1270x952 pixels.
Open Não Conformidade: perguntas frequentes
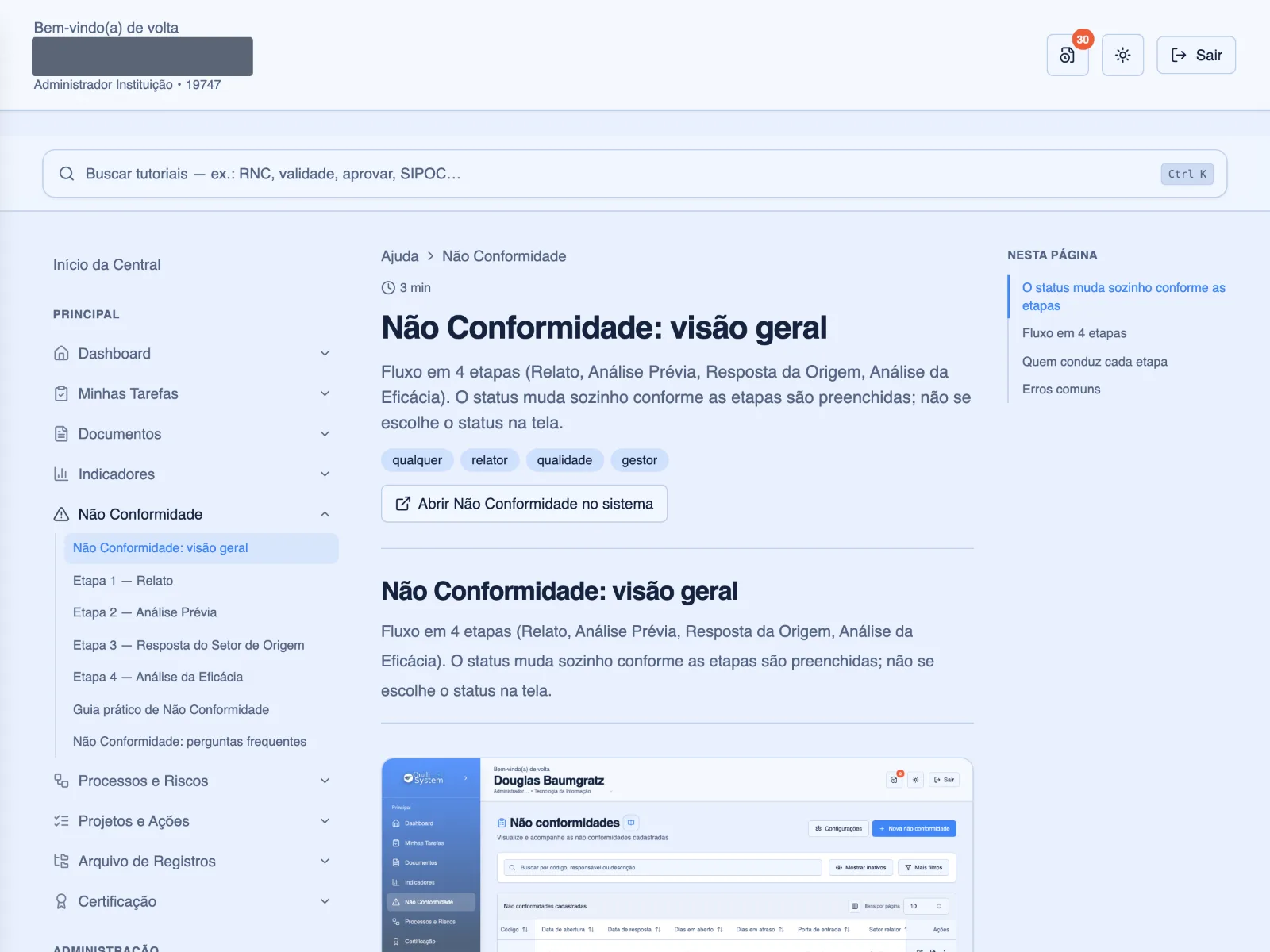(190, 741)
